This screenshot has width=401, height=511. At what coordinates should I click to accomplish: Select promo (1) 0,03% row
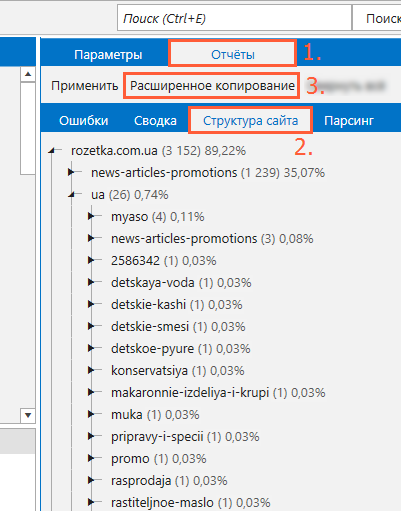click(159, 459)
